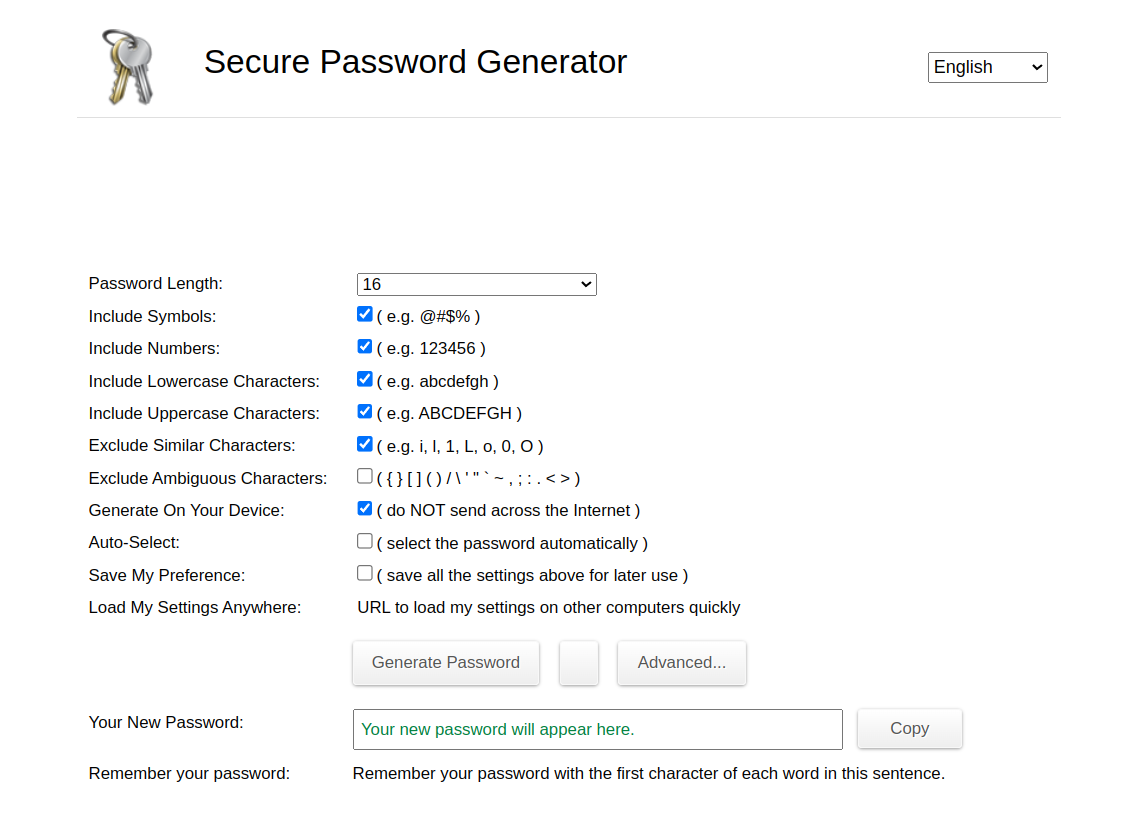Image resolution: width=1139 pixels, height=820 pixels.
Task: Toggle the Include Symbols checkbox
Action: 365,314
